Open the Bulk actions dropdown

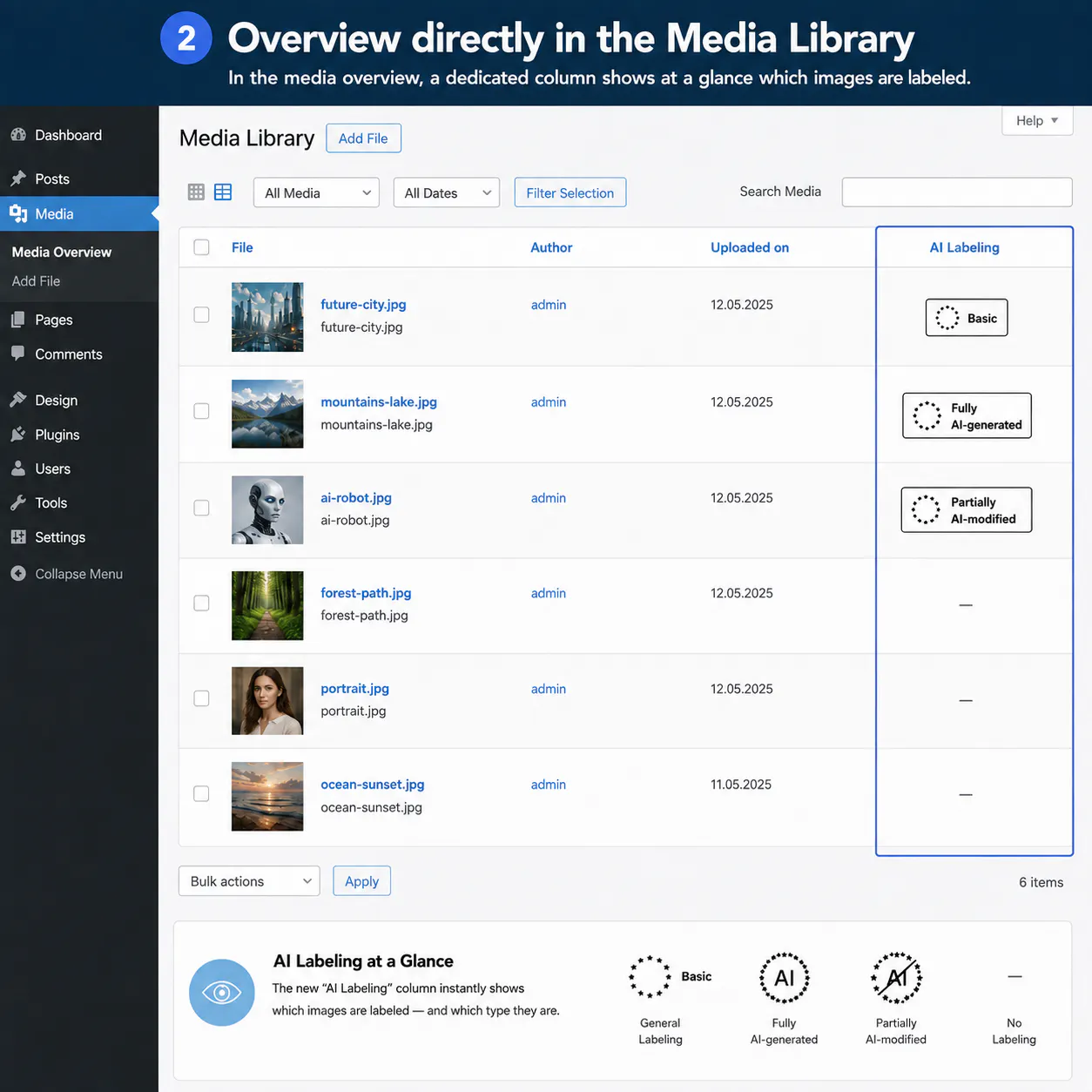249,881
